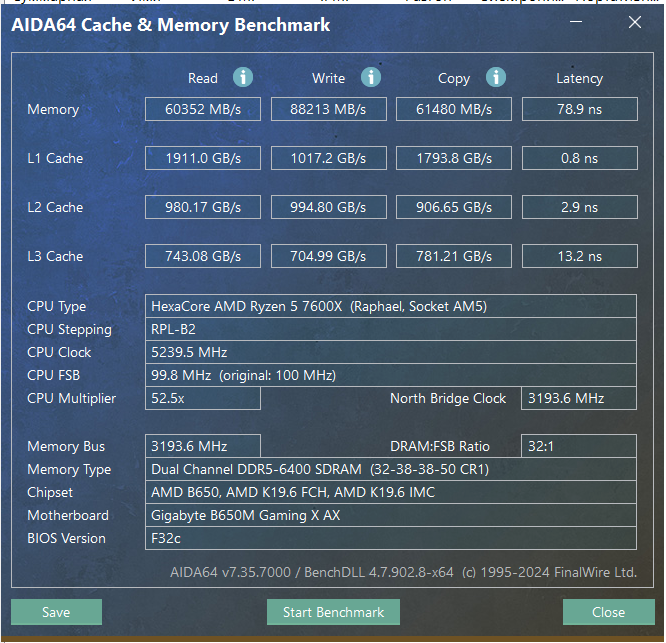Click CPU Multiplier field 52.5x
666x643 pixels.
(x=203, y=398)
